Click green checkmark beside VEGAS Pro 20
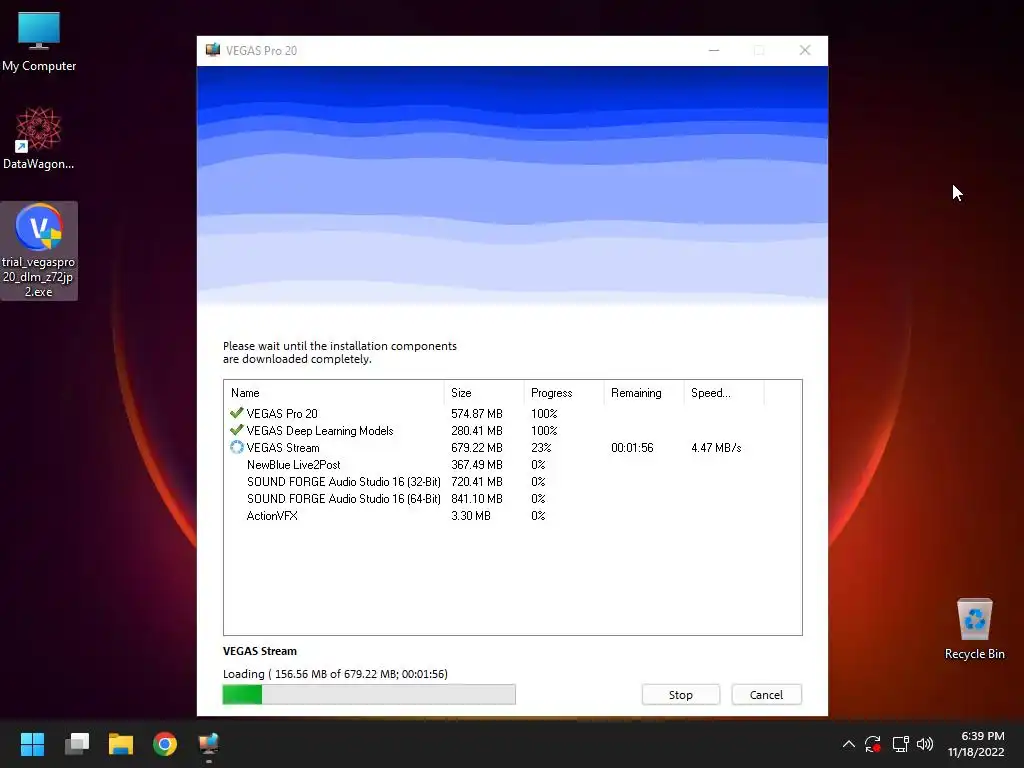The height and width of the screenshot is (768, 1024). (236, 413)
